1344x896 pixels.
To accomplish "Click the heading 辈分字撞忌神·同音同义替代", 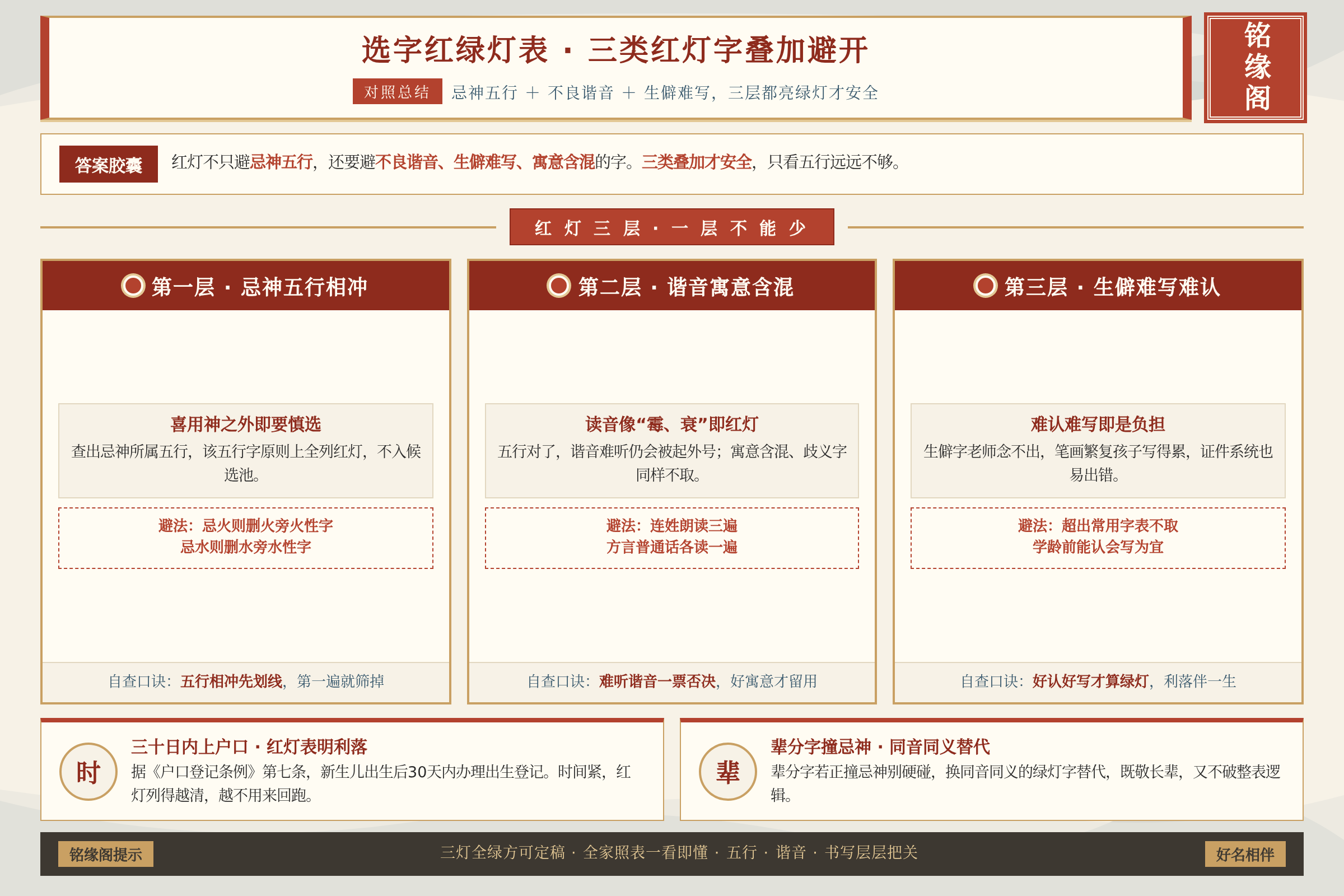I will [880, 746].
